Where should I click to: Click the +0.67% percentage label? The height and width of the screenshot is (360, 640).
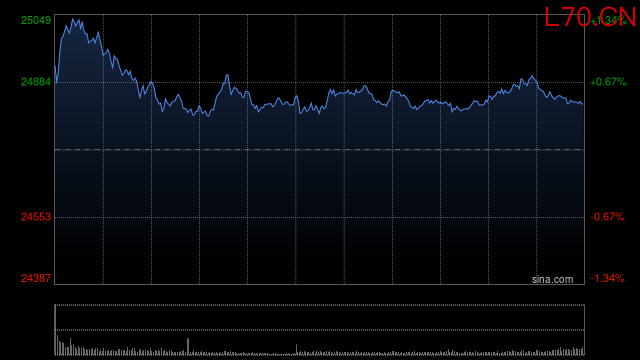tap(608, 82)
